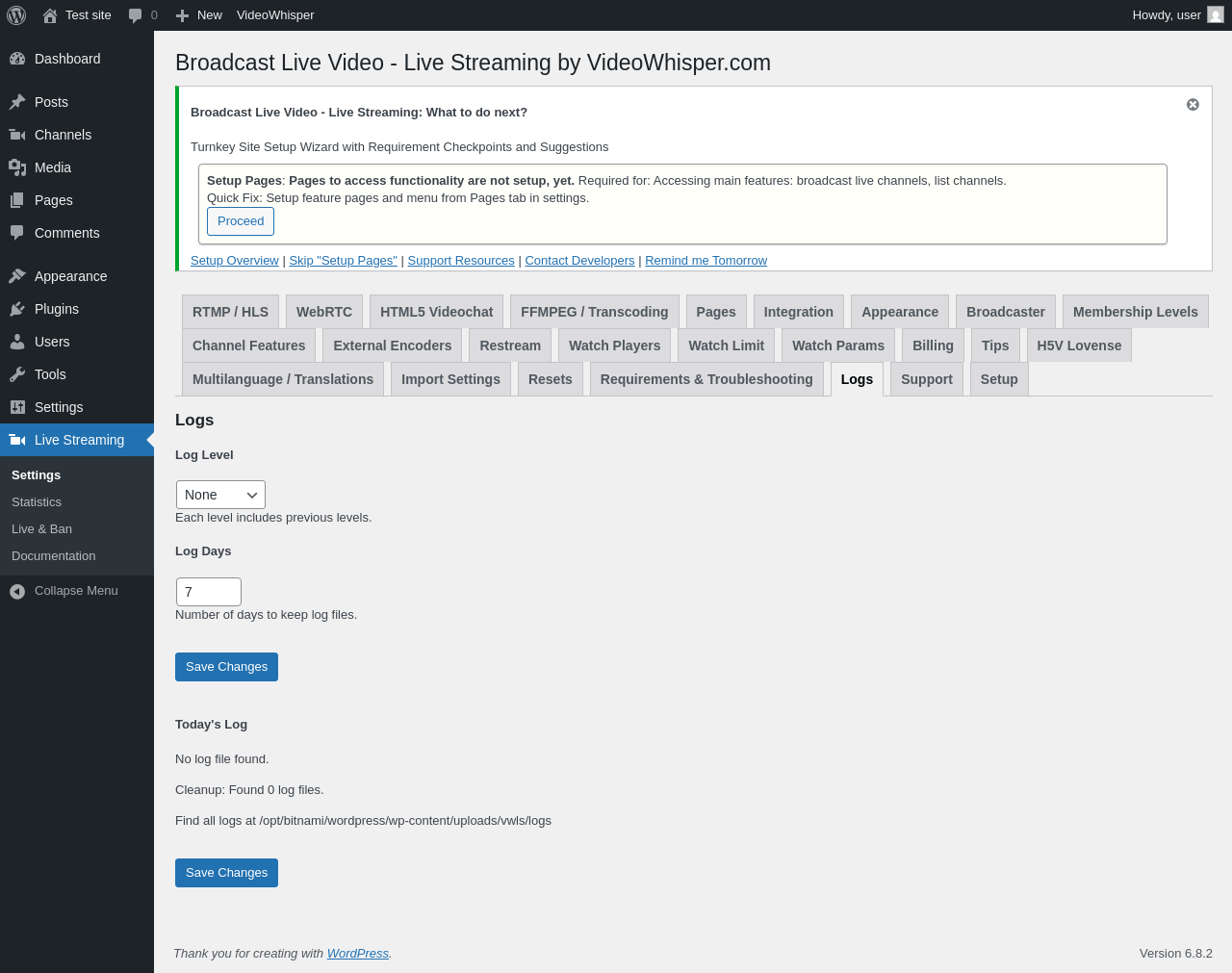The width and height of the screenshot is (1232, 973).
Task: Select the Pages settings tab
Action: pos(716,312)
